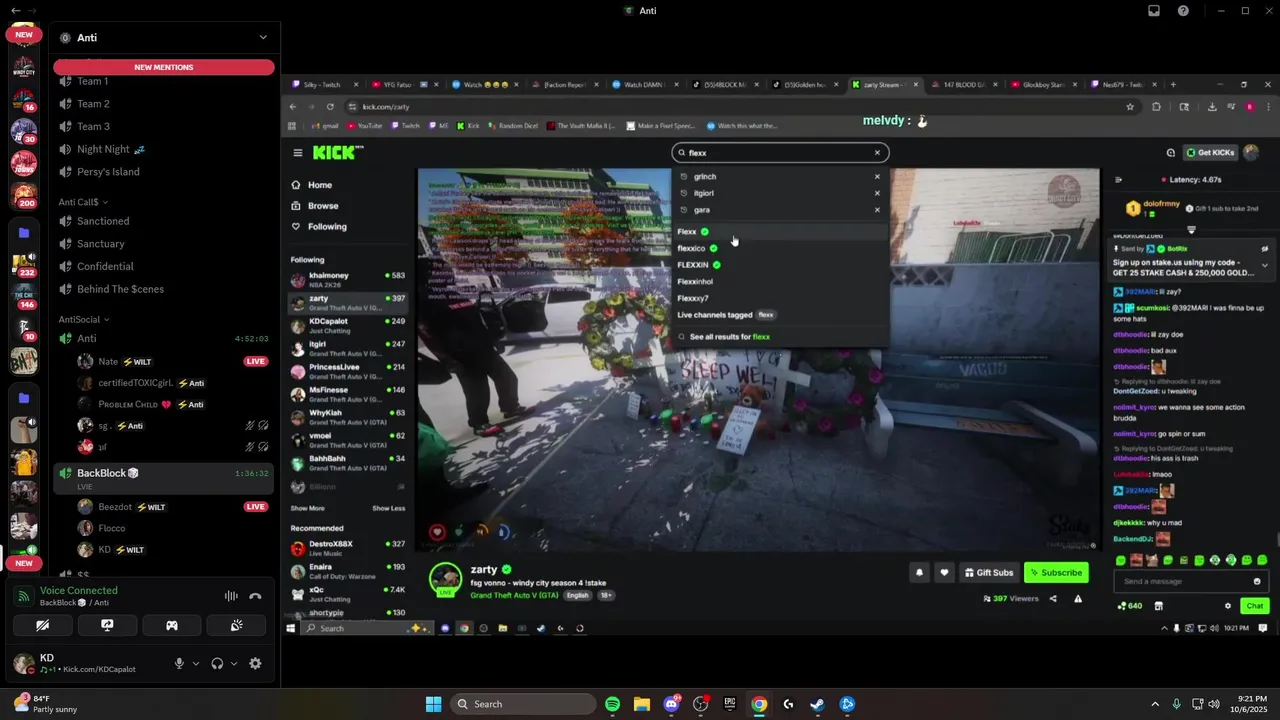Clear the Kick search box with X
The height and width of the screenshot is (720, 1280).
(x=877, y=153)
